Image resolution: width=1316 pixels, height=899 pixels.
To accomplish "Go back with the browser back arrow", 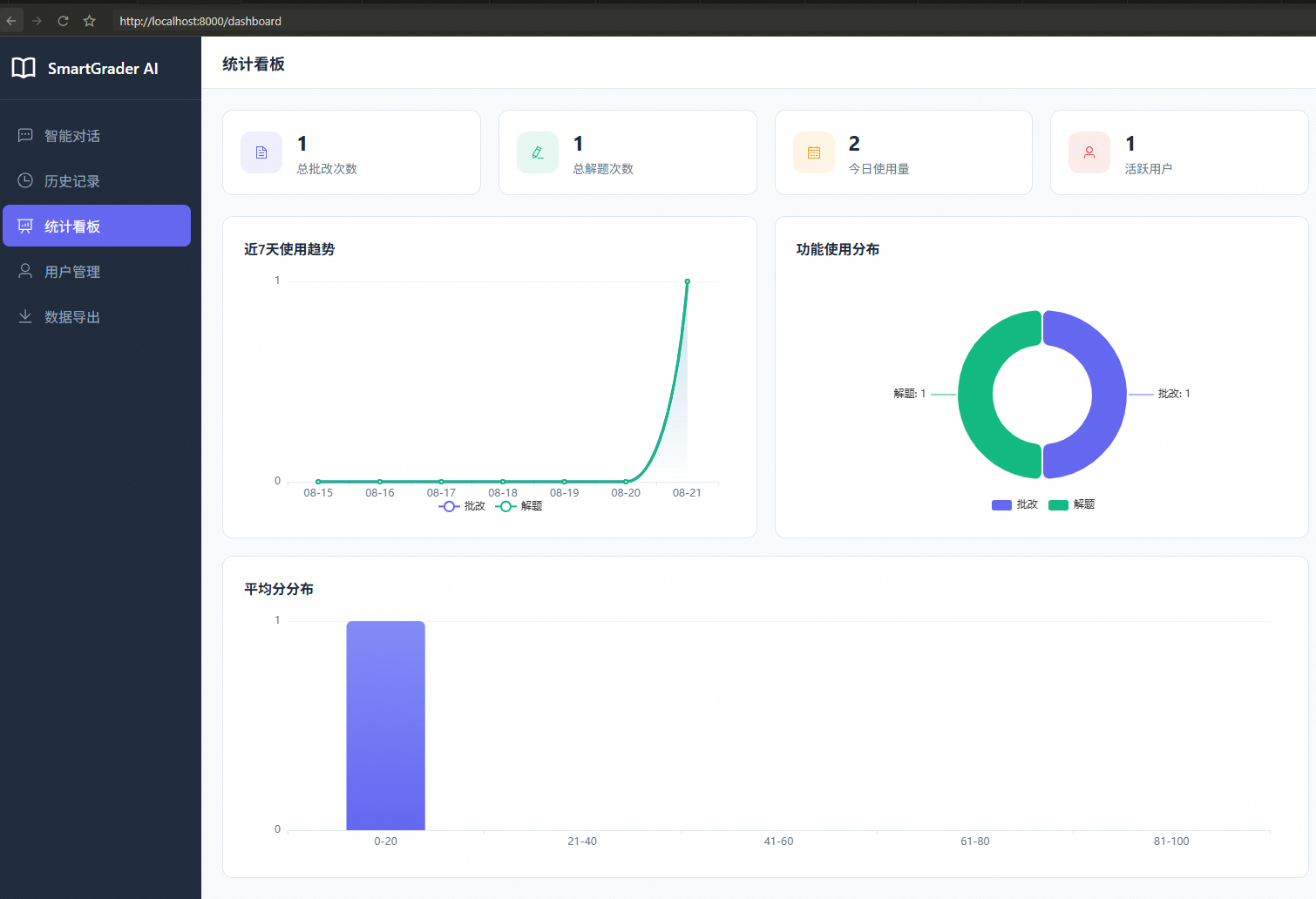I will pyautogui.click(x=11, y=21).
